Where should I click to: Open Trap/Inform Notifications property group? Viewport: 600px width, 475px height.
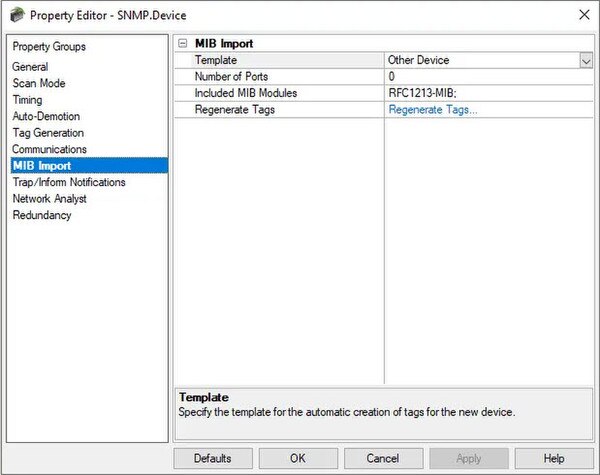click(69, 182)
